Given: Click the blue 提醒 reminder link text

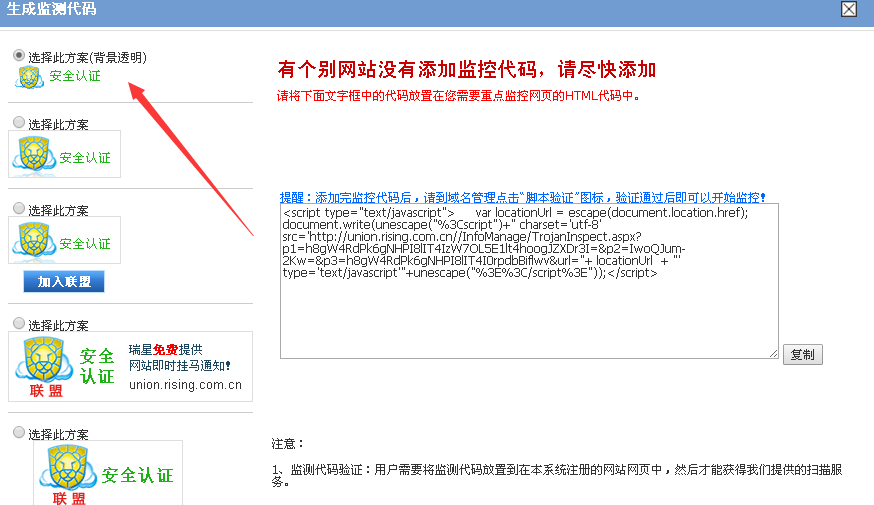Looking at the screenshot, I should [522, 197].
